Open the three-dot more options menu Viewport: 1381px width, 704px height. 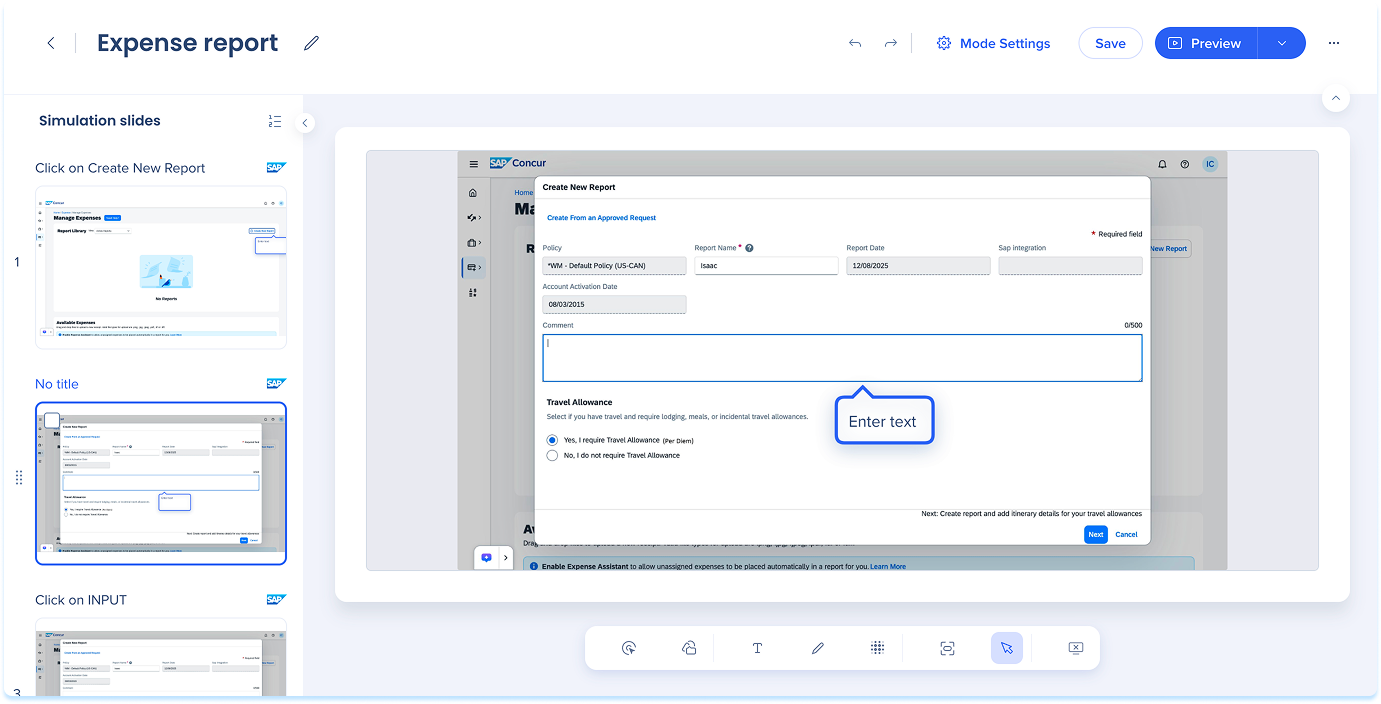(1333, 43)
